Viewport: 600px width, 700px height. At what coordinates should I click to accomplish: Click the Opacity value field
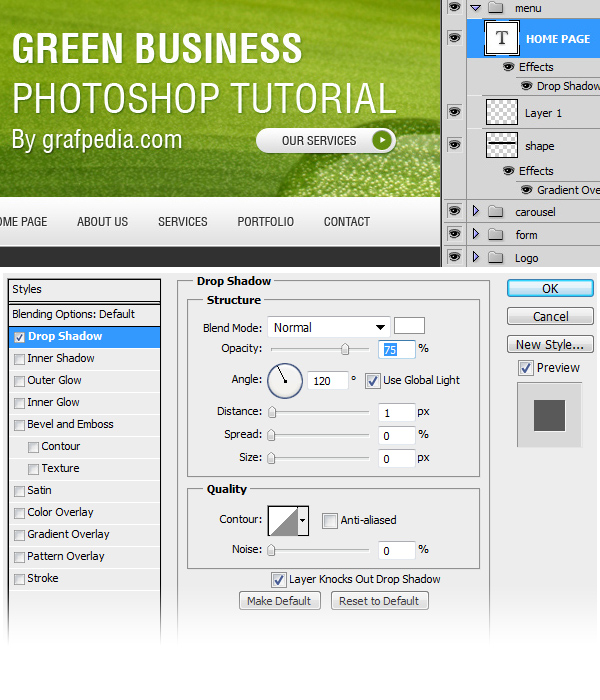click(397, 349)
